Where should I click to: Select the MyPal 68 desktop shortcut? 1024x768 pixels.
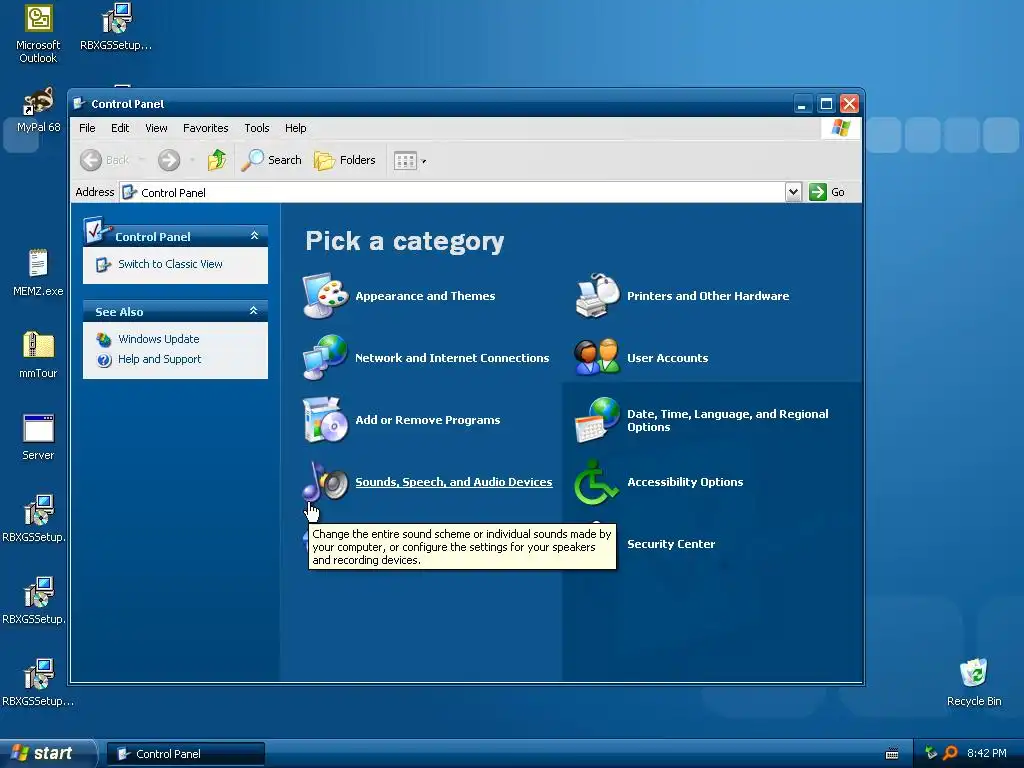tap(38, 110)
